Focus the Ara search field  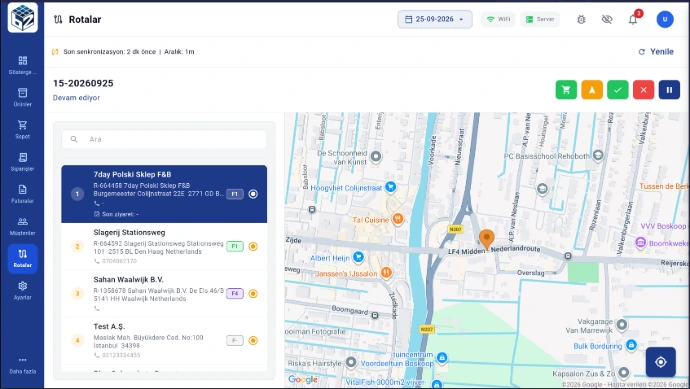coord(164,139)
